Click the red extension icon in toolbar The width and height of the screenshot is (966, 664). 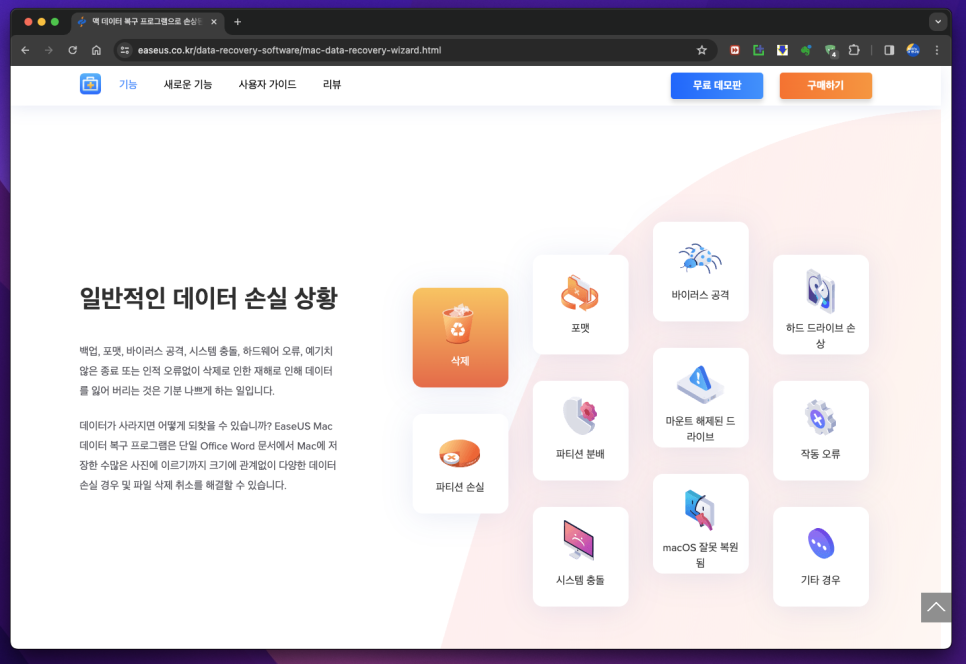(734, 51)
